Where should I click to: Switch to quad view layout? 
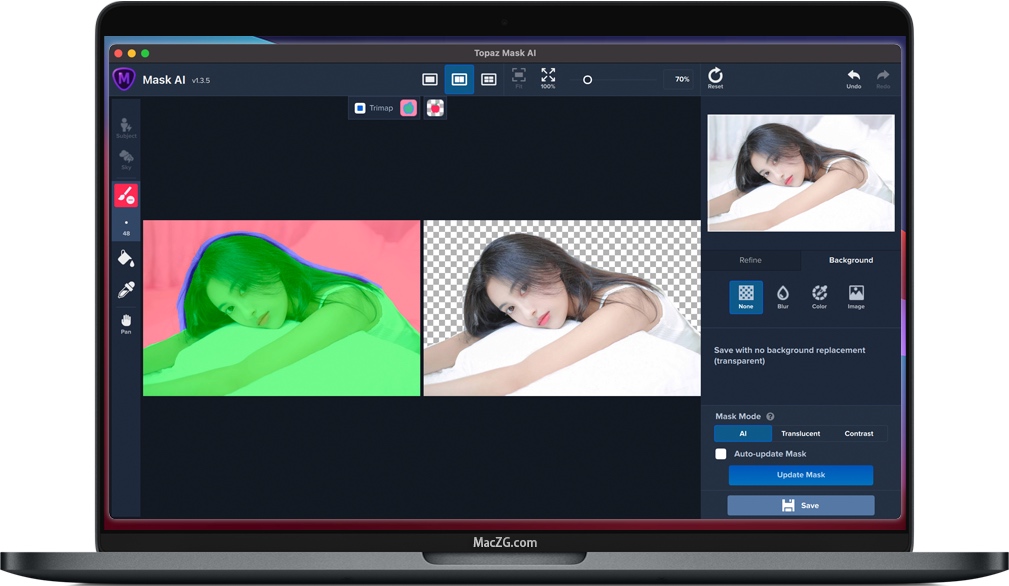pos(488,79)
